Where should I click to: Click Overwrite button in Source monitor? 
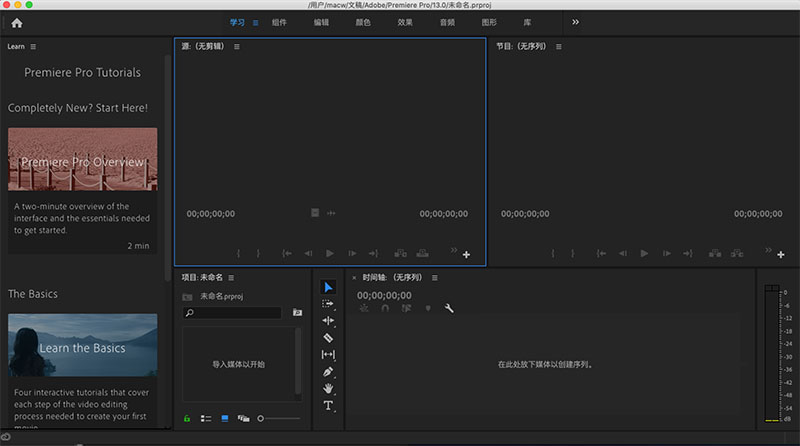tap(422, 253)
